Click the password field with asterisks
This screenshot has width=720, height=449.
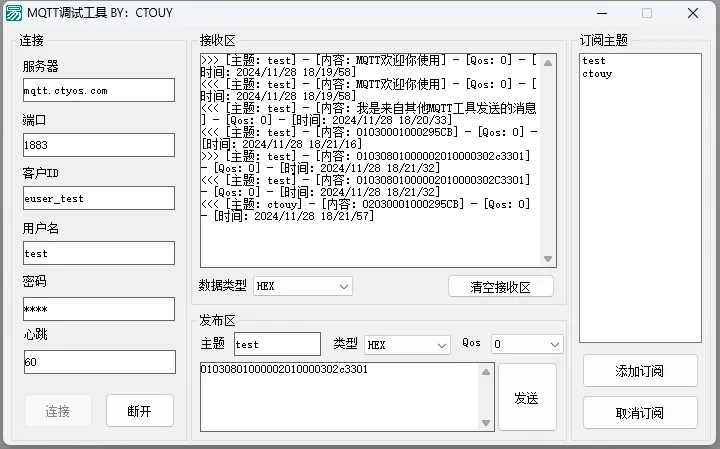coord(99,309)
